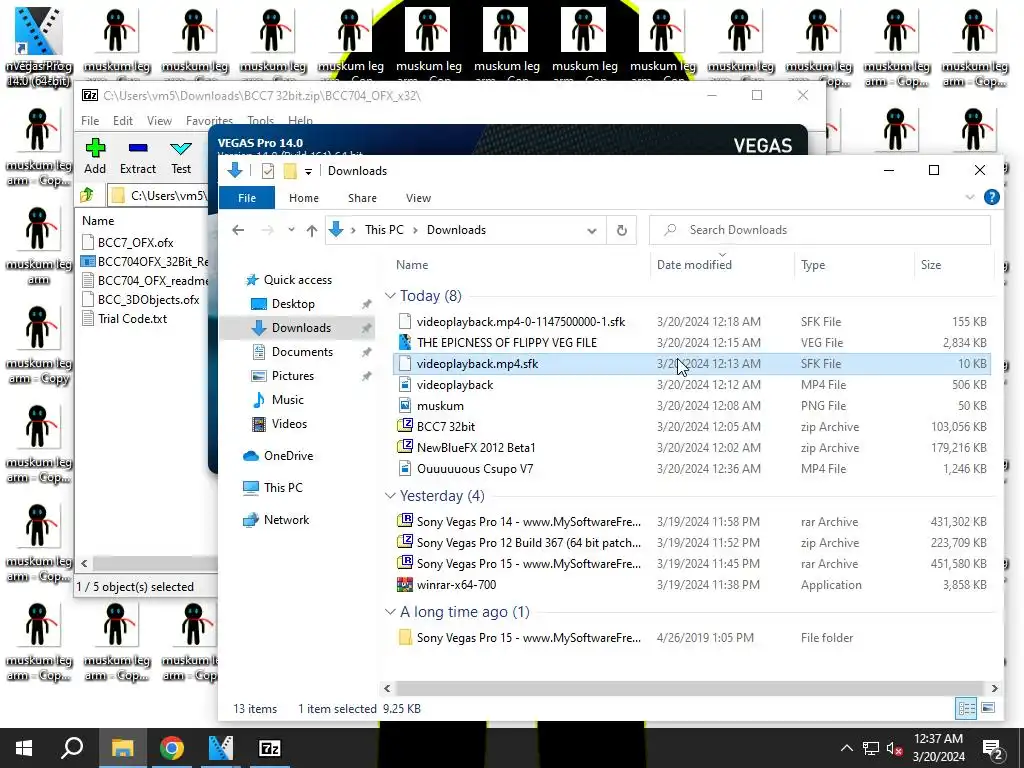1024x768 pixels.
Task: Select Pictures in navigation pane
Action: click(292, 376)
